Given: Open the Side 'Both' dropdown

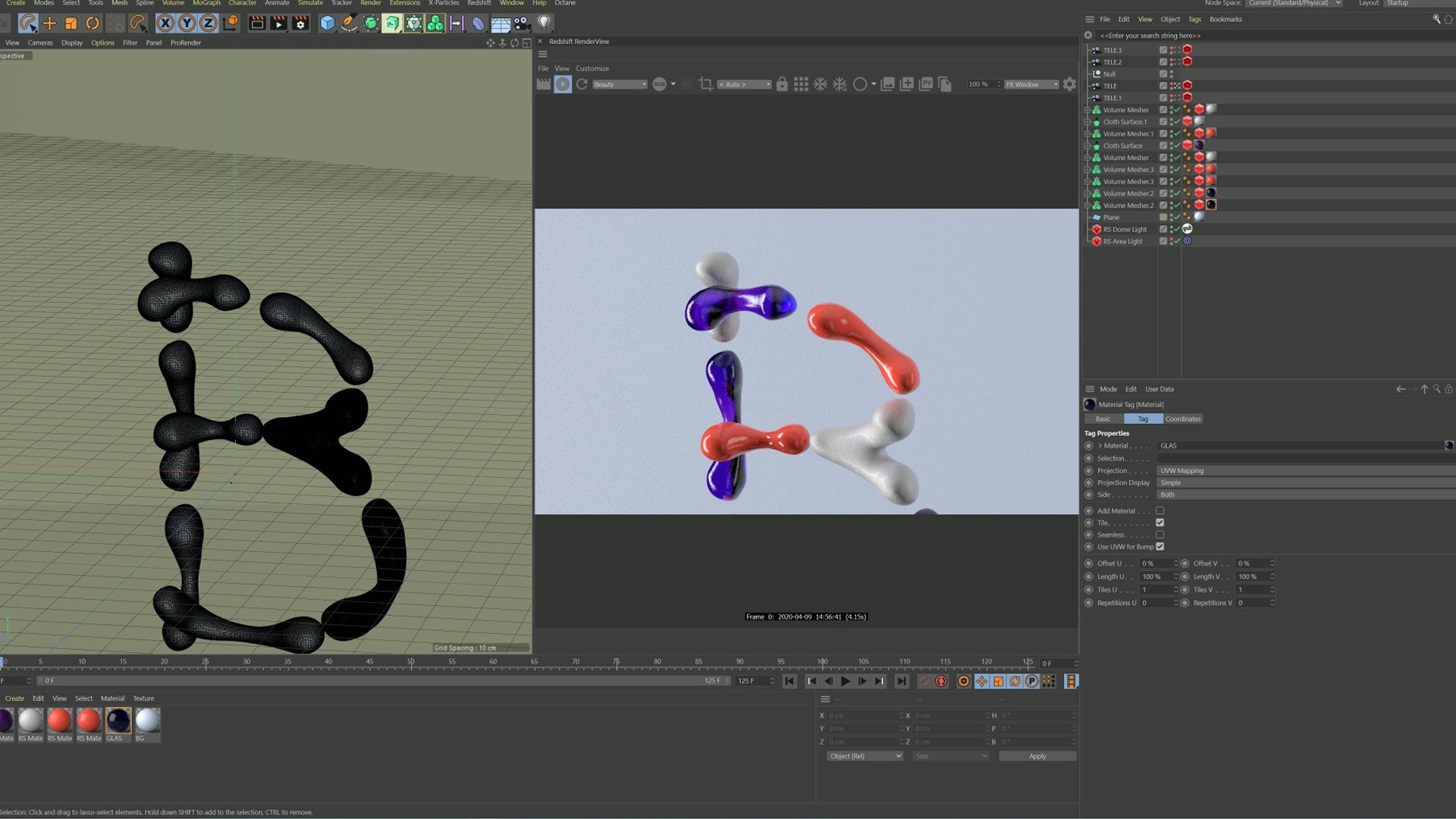Looking at the screenshot, I should (x=1306, y=494).
